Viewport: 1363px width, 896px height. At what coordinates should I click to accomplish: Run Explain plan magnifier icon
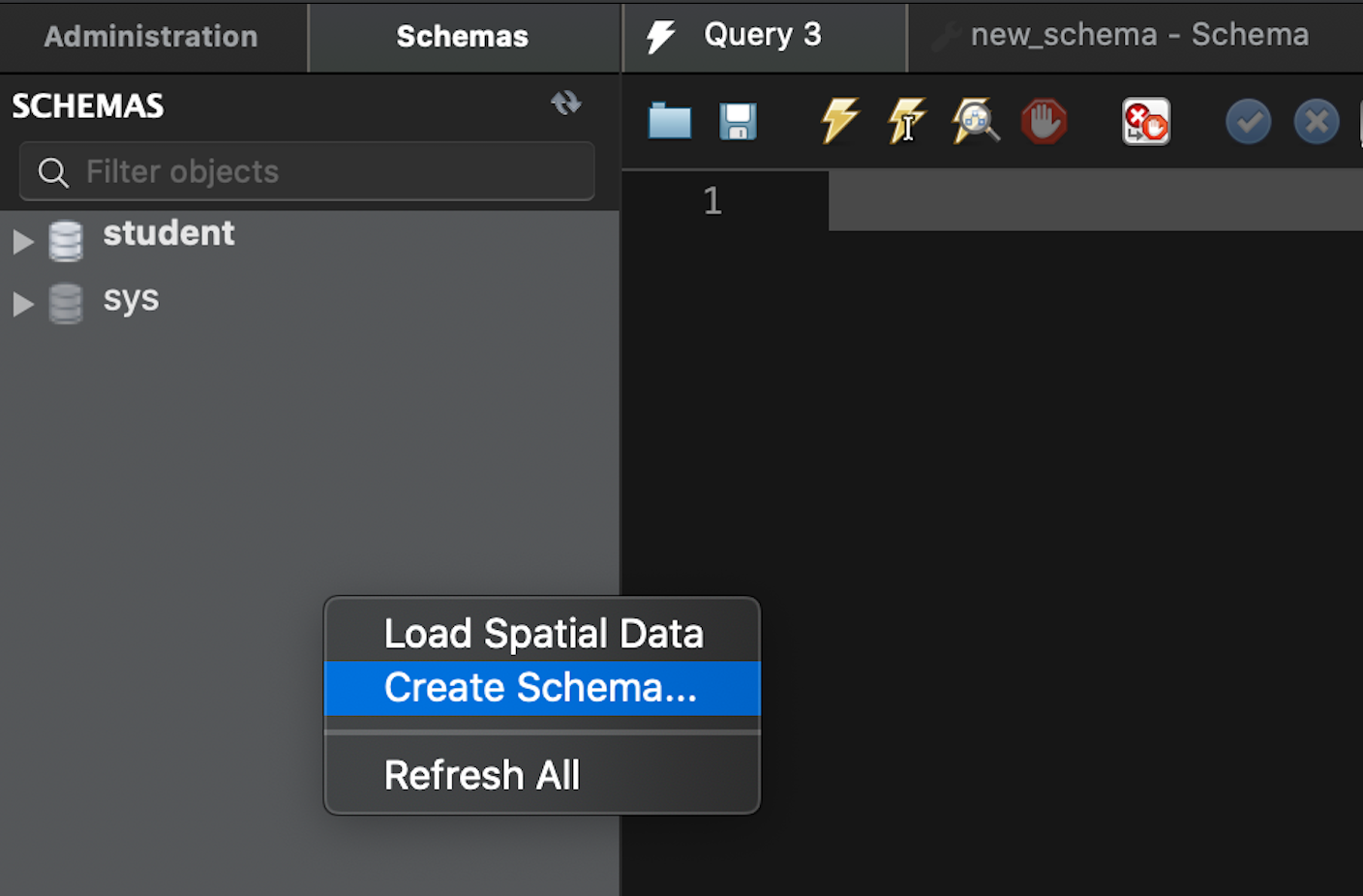(976, 121)
